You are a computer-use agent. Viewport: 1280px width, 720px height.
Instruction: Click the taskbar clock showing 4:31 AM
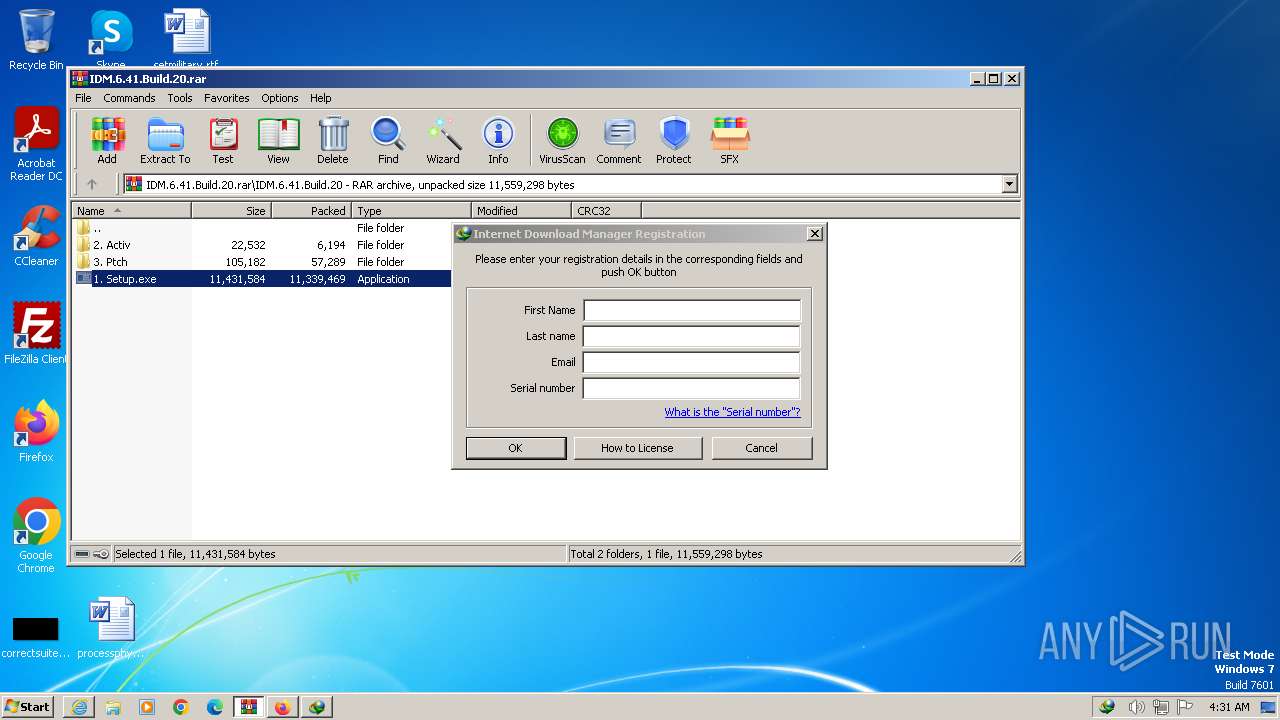(x=1229, y=707)
